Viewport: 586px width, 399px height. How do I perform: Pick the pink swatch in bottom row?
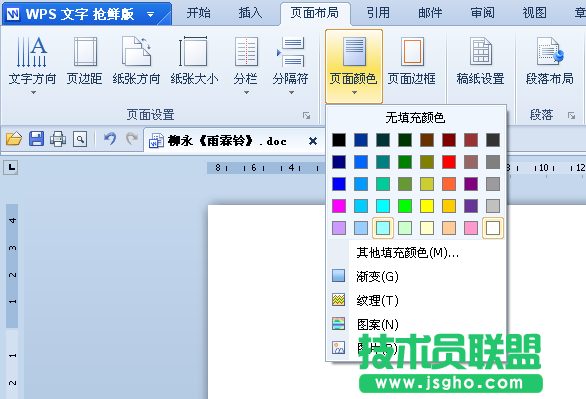coord(471,228)
